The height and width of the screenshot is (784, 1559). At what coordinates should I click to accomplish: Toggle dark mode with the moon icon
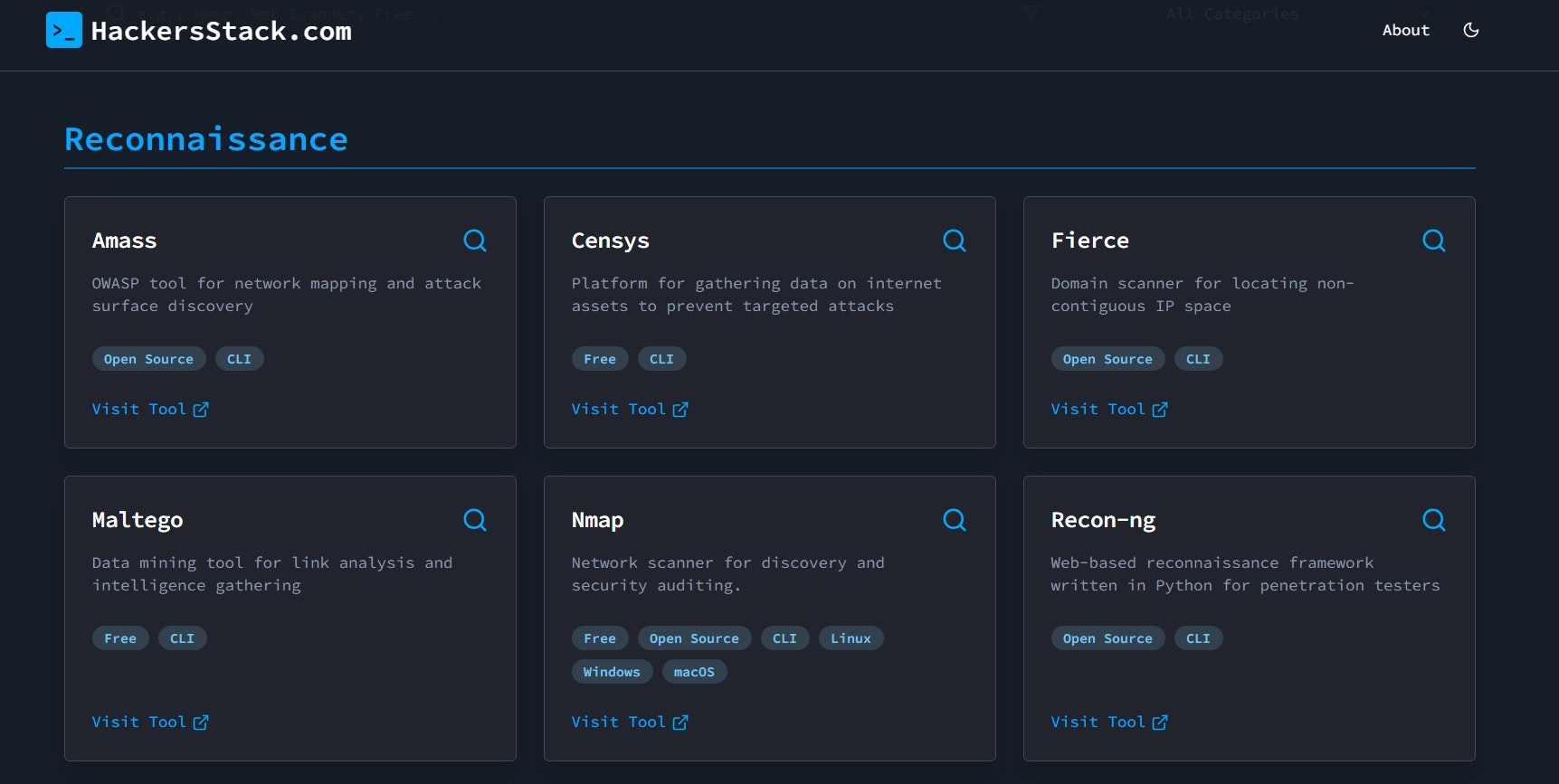pyautogui.click(x=1471, y=30)
